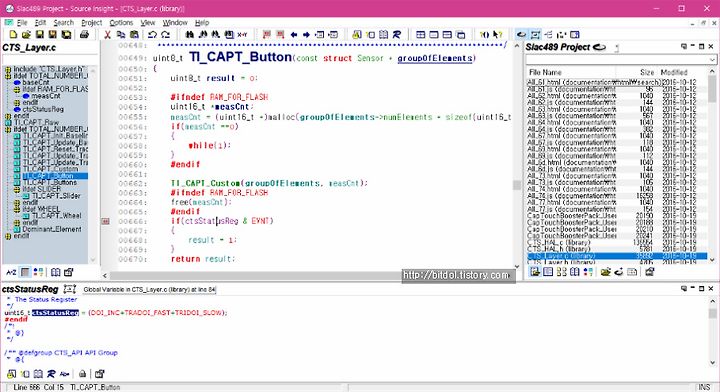This screenshot has width=720, height=392.
Task: Click the Copy toolbar icon
Action: (x=121, y=34)
